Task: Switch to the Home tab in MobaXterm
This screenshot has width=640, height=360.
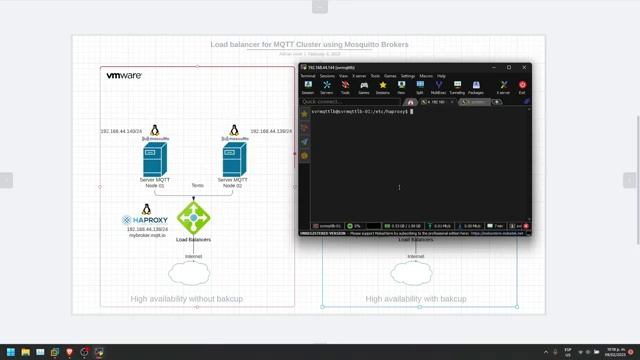Action: (x=410, y=102)
